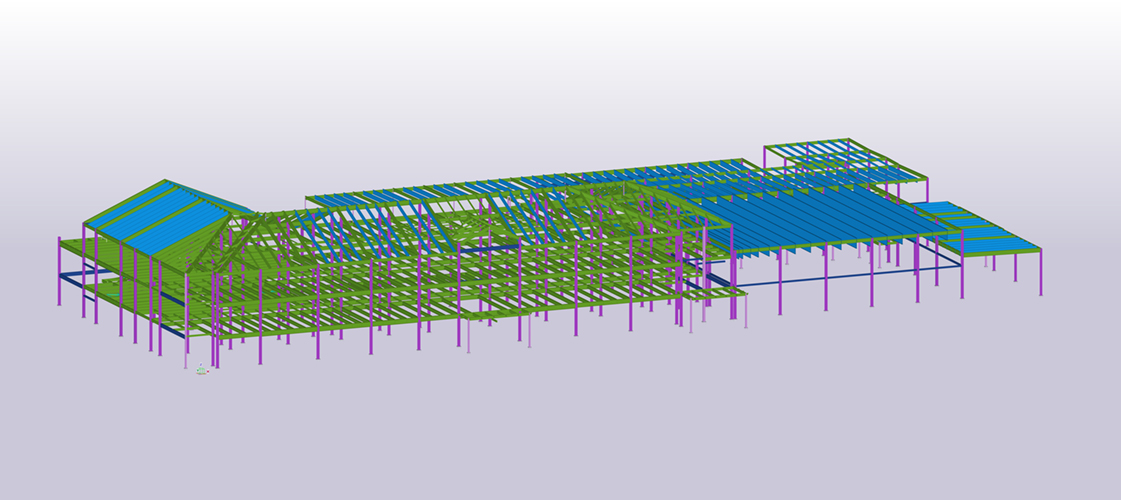Screen dimensions: 1121x500
Task: Select the purple column under raised top-right frame
Action: point(926,190)
